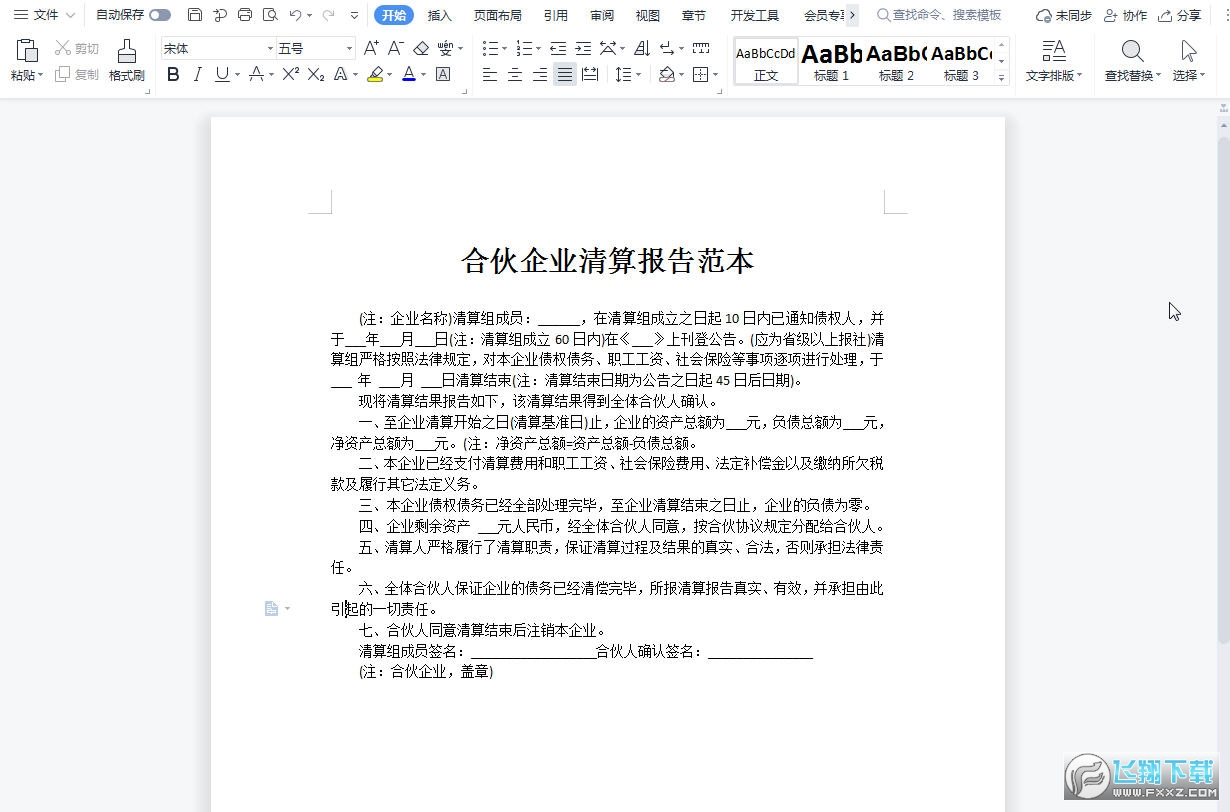Viewport: 1230px width, 812px height.
Task: Toggle Underline formatting
Action: pyautogui.click(x=222, y=75)
